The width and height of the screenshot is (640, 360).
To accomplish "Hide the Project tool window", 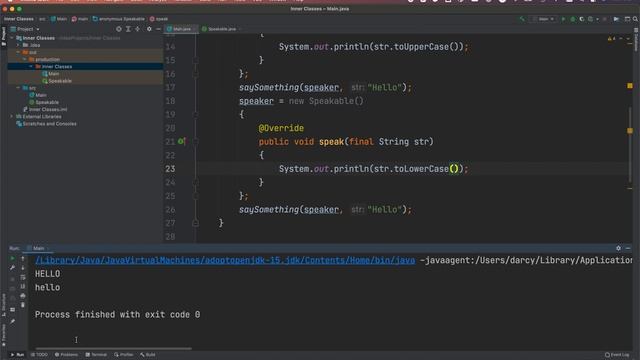I will click(x=158, y=29).
